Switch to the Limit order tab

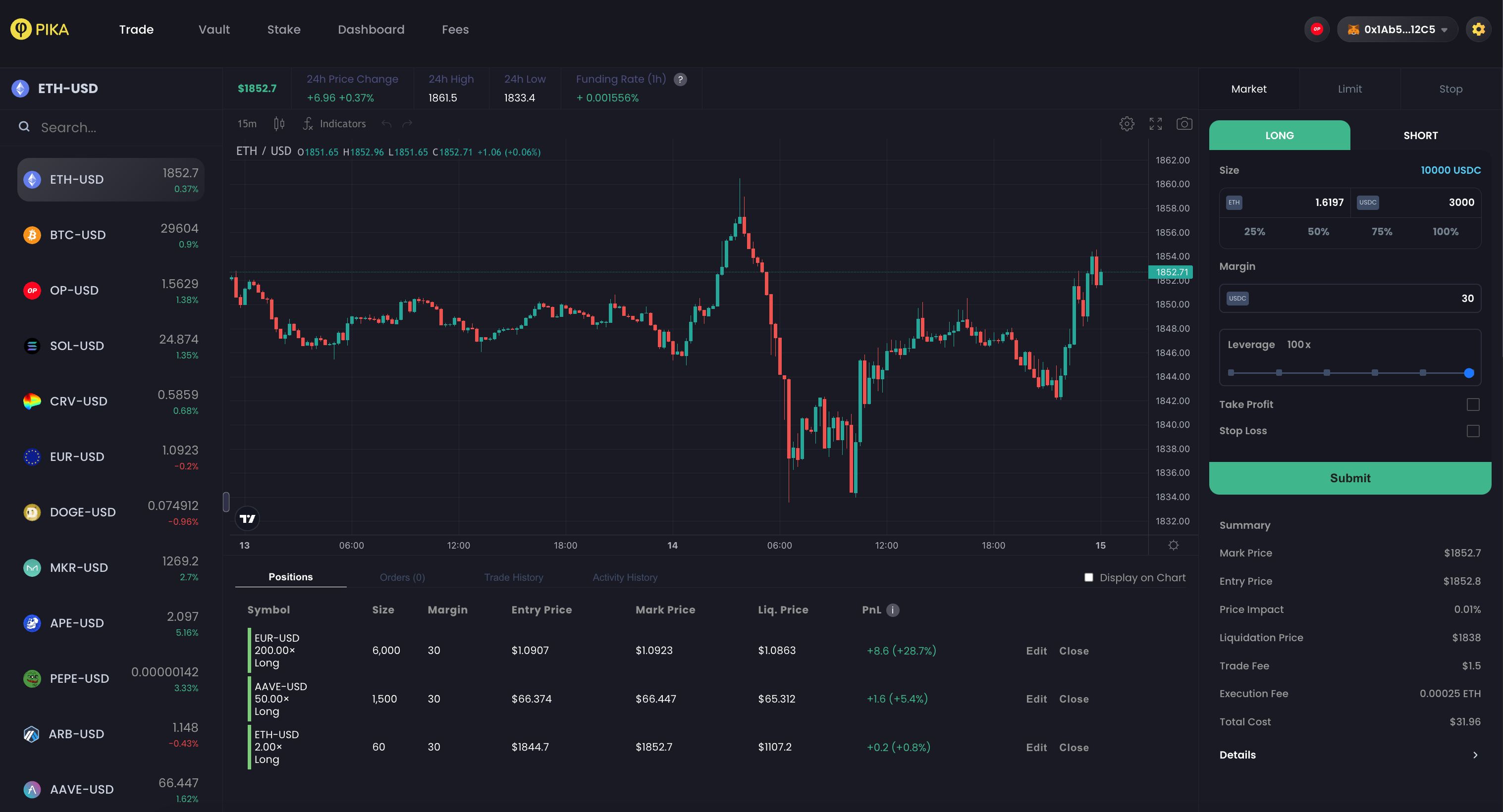click(x=1349, y=89)
